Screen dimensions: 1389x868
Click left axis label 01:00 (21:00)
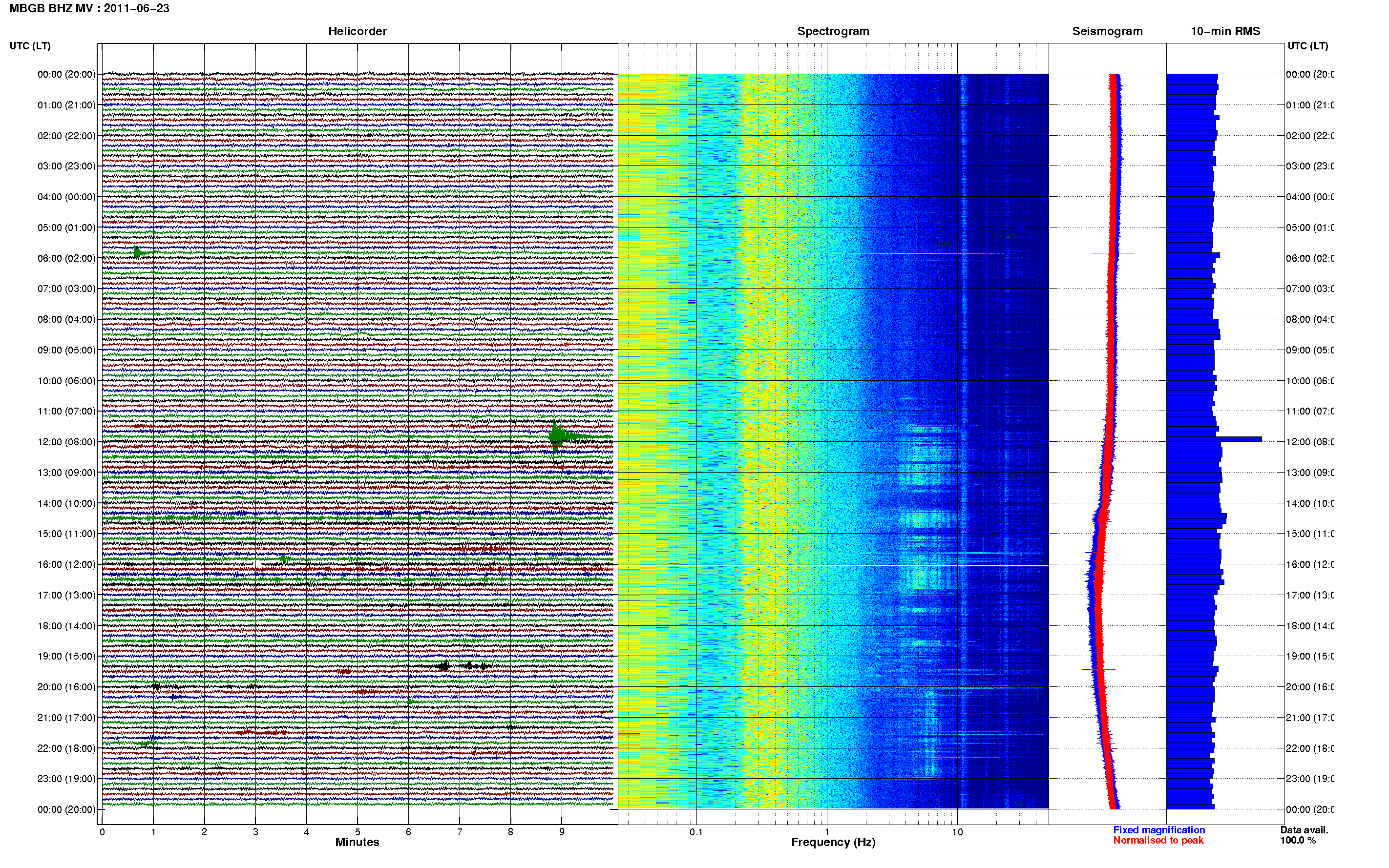(x=66, y=105)
